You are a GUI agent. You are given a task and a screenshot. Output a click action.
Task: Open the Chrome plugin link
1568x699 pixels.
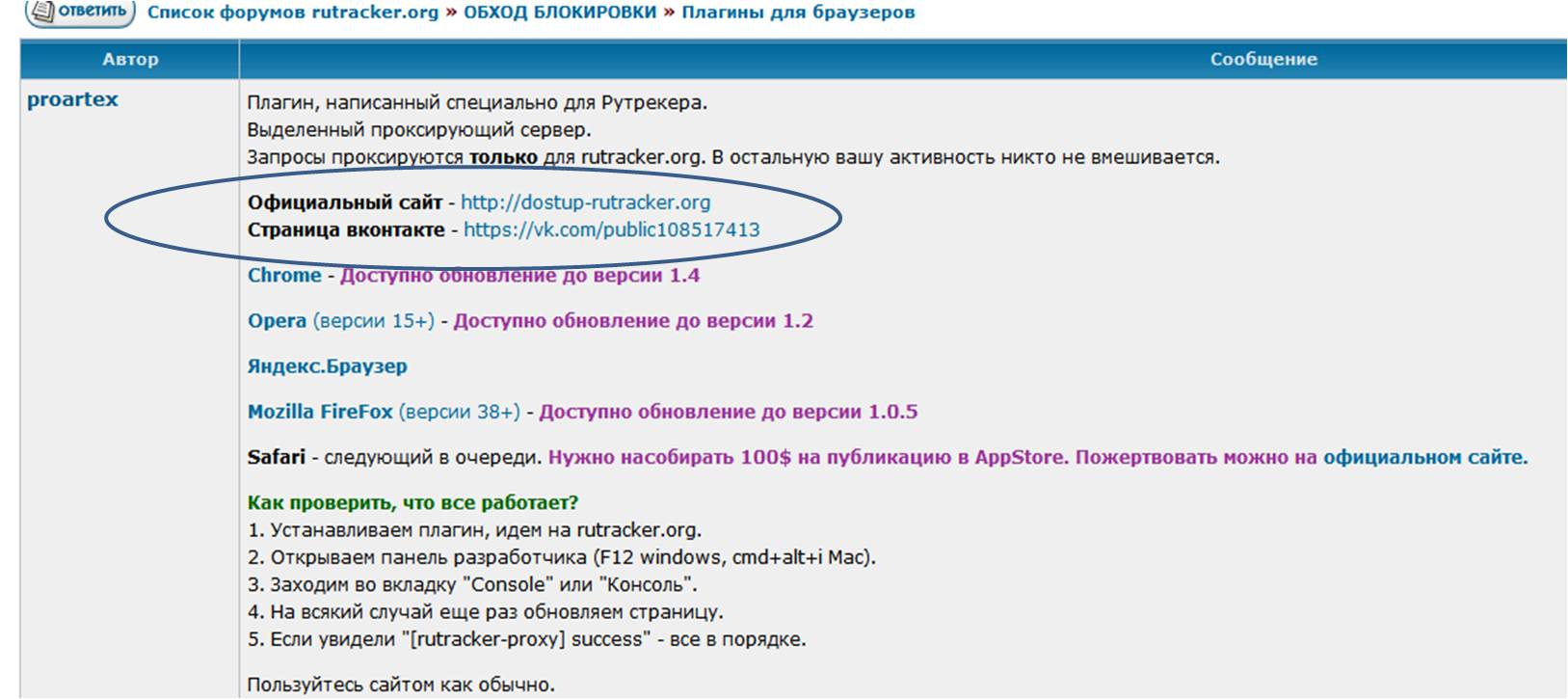(284, 275)
